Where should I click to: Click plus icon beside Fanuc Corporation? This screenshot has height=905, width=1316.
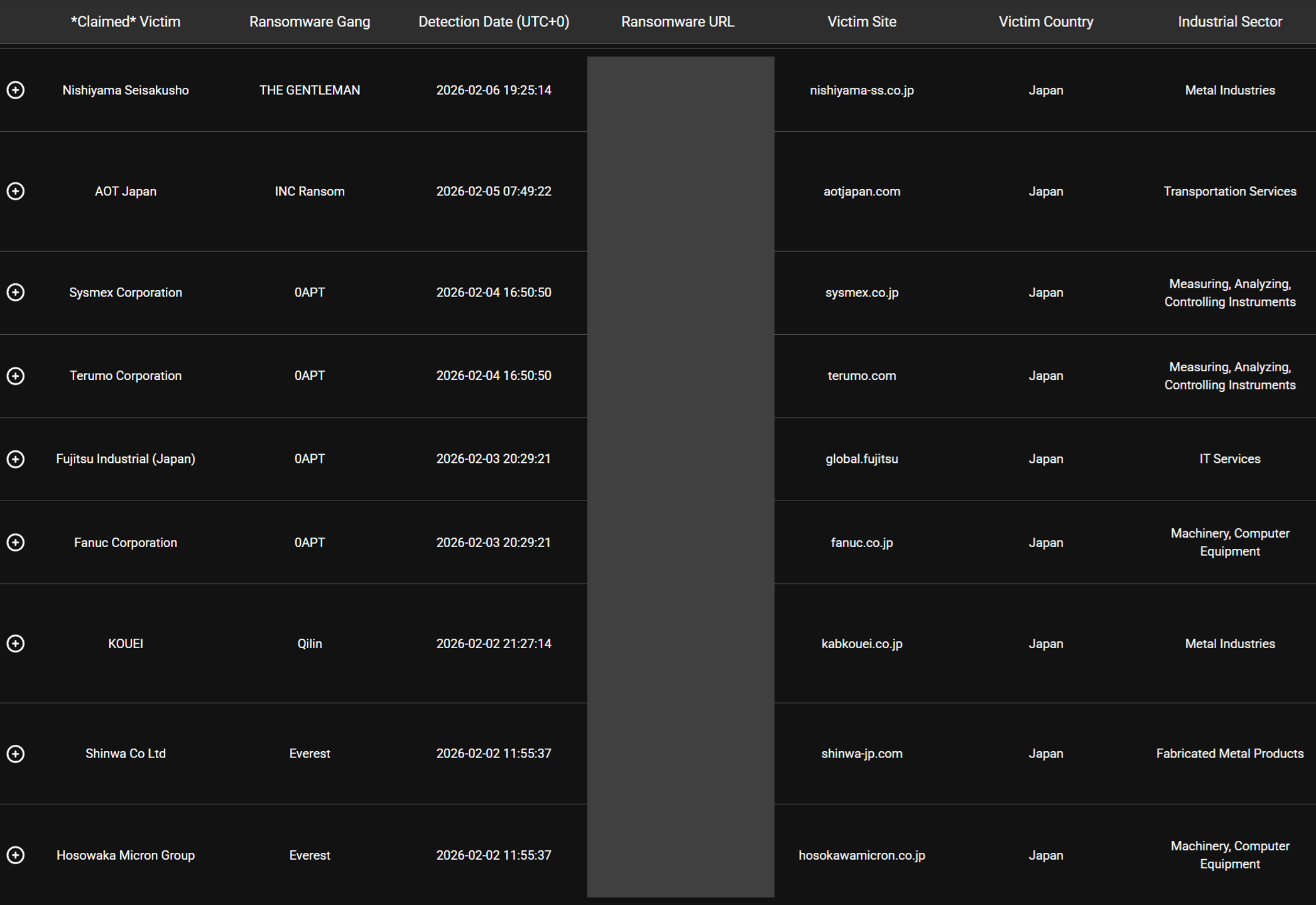[x=16, y=543]
